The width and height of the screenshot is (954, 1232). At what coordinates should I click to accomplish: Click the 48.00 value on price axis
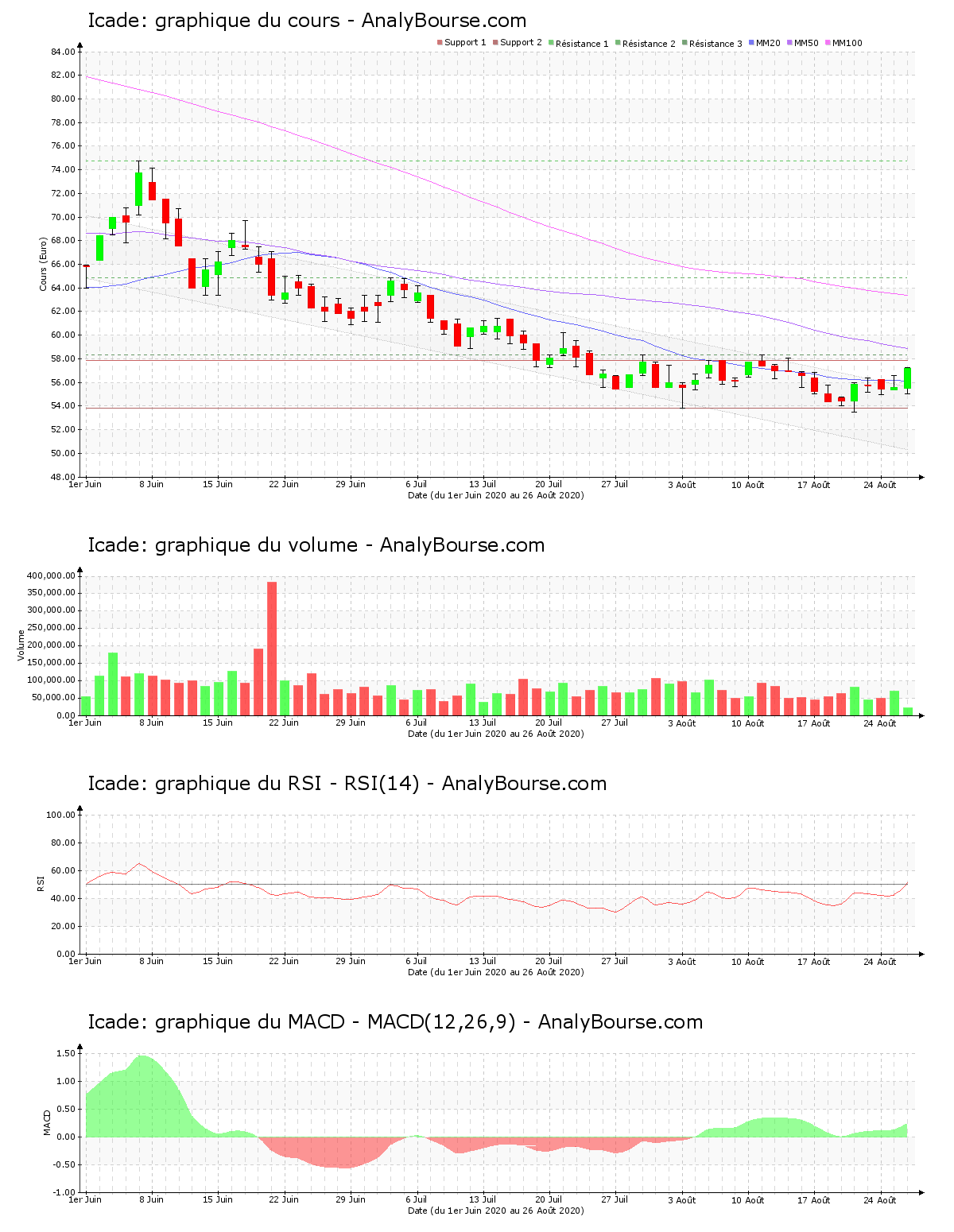(63, 477)
